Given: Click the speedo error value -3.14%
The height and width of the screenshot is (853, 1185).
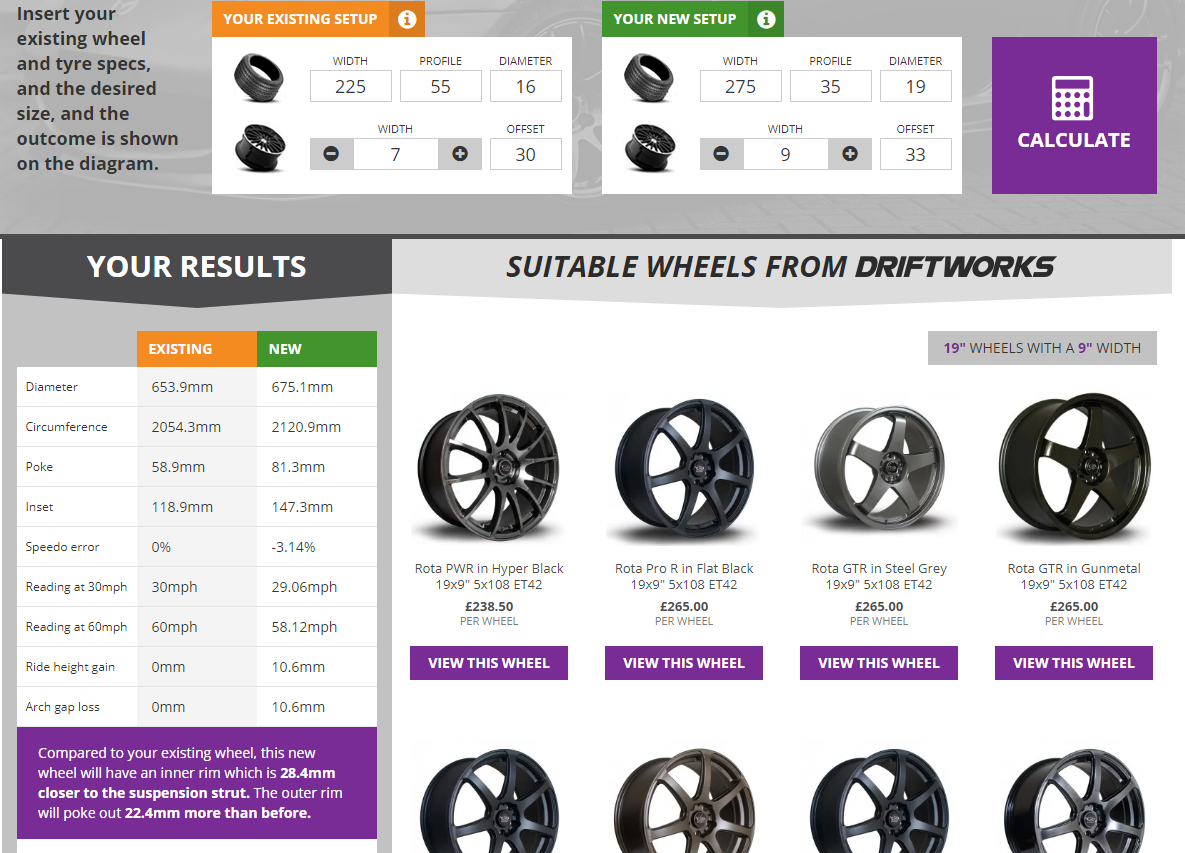Looking at the screenshot, I should 293,547.
